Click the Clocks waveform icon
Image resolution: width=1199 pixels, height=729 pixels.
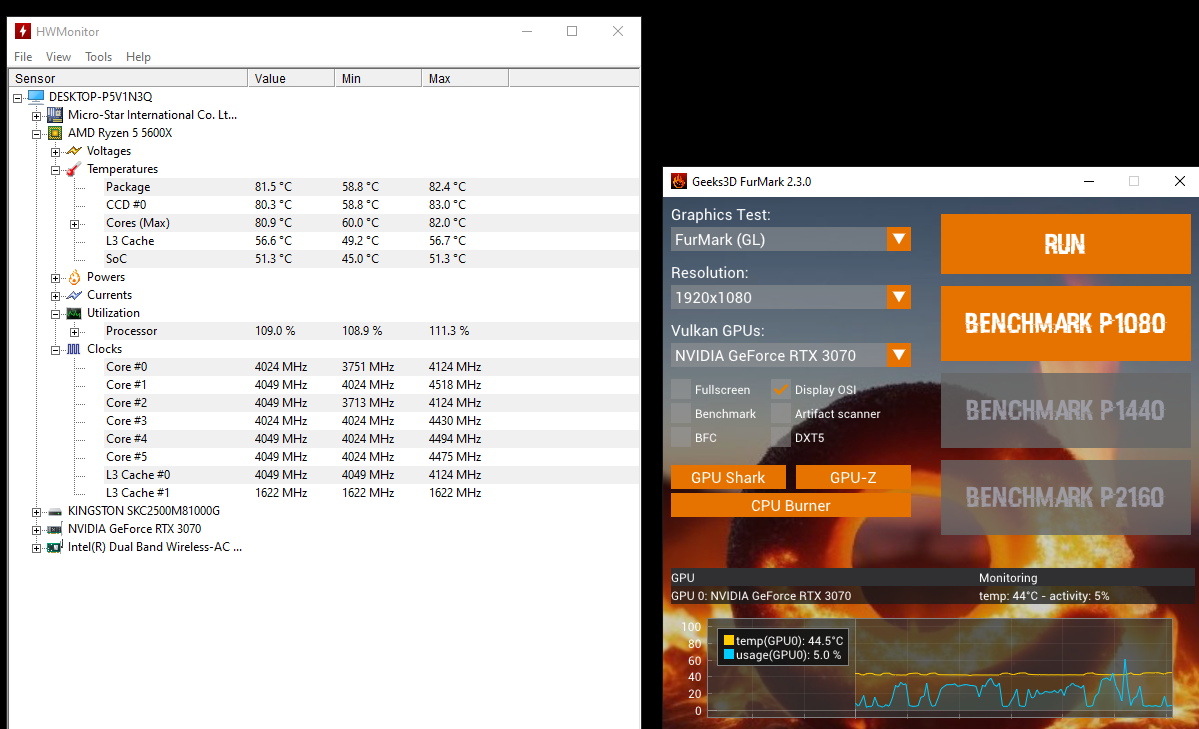point(74,349)
